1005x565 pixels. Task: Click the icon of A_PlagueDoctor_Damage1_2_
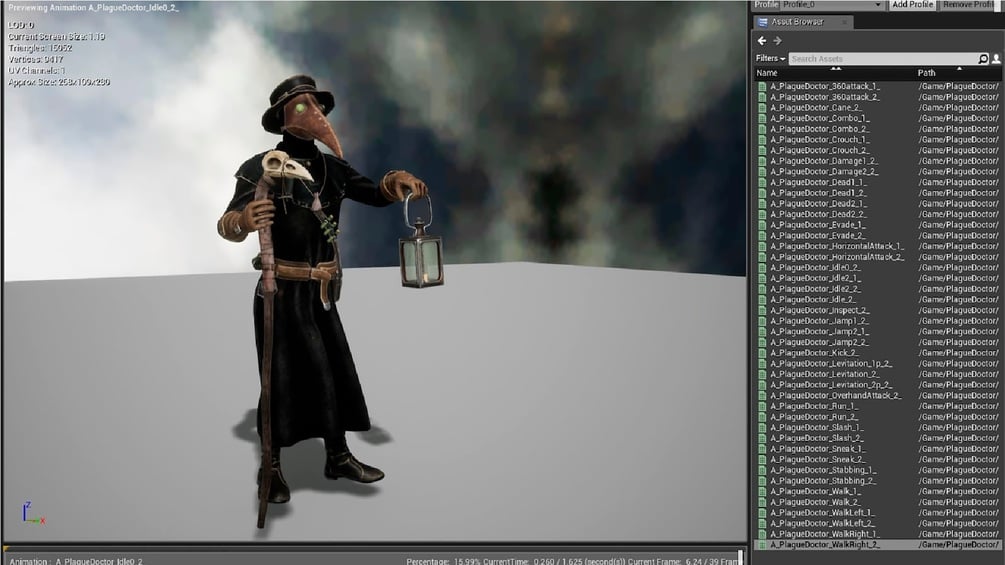tap(762, 161)
